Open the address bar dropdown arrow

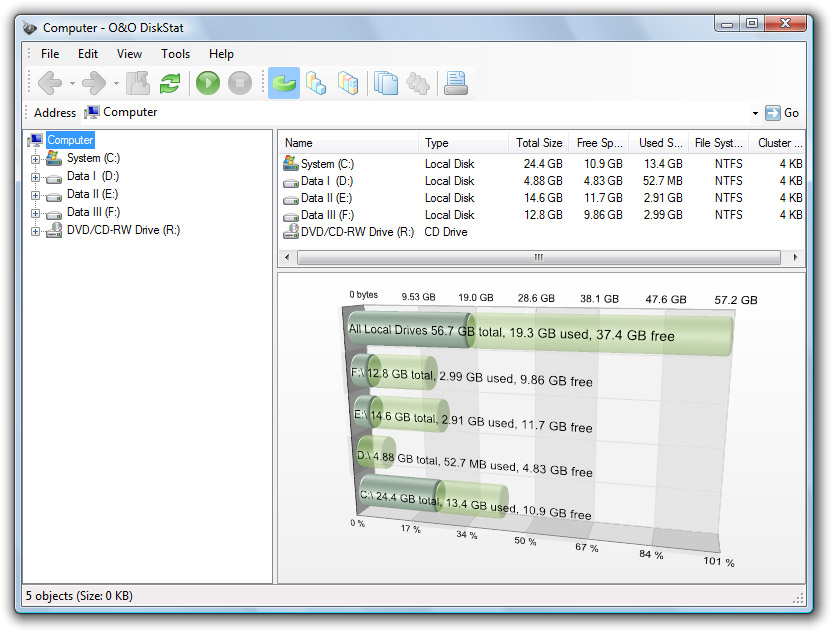755,113
